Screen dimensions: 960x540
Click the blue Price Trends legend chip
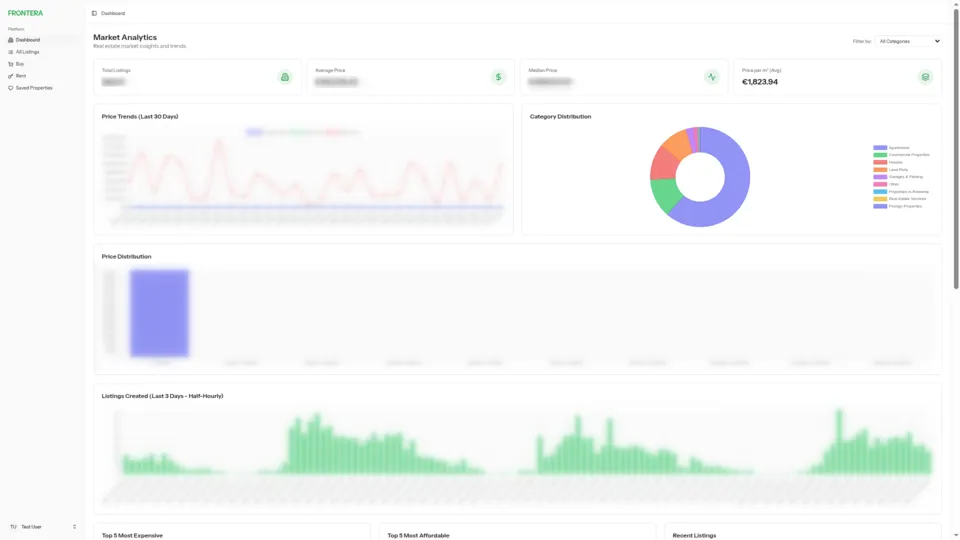point(254,132)
